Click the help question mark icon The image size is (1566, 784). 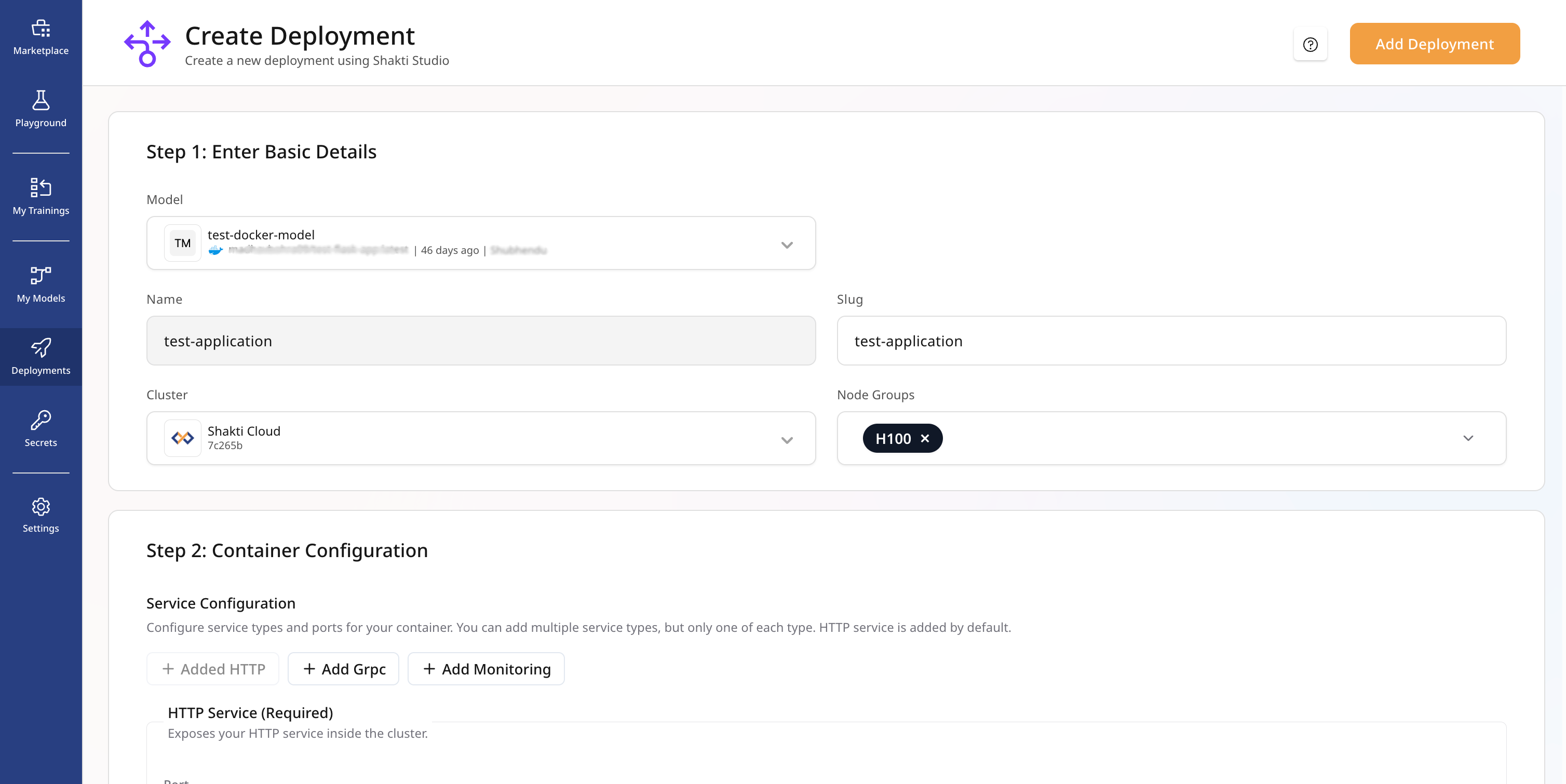click(x=1310, y=43)
